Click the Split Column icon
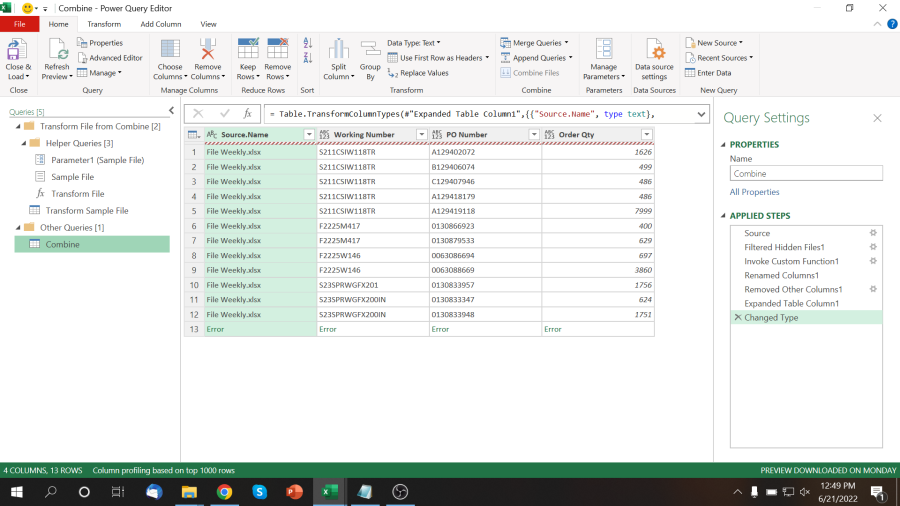 point(339,50)
